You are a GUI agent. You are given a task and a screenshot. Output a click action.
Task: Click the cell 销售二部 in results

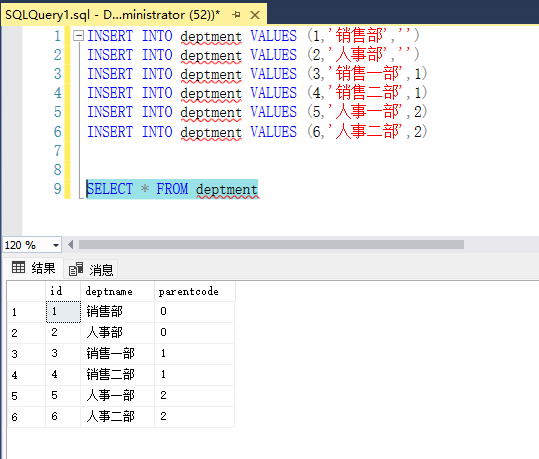pyautogui.click(x=118, y=374)
